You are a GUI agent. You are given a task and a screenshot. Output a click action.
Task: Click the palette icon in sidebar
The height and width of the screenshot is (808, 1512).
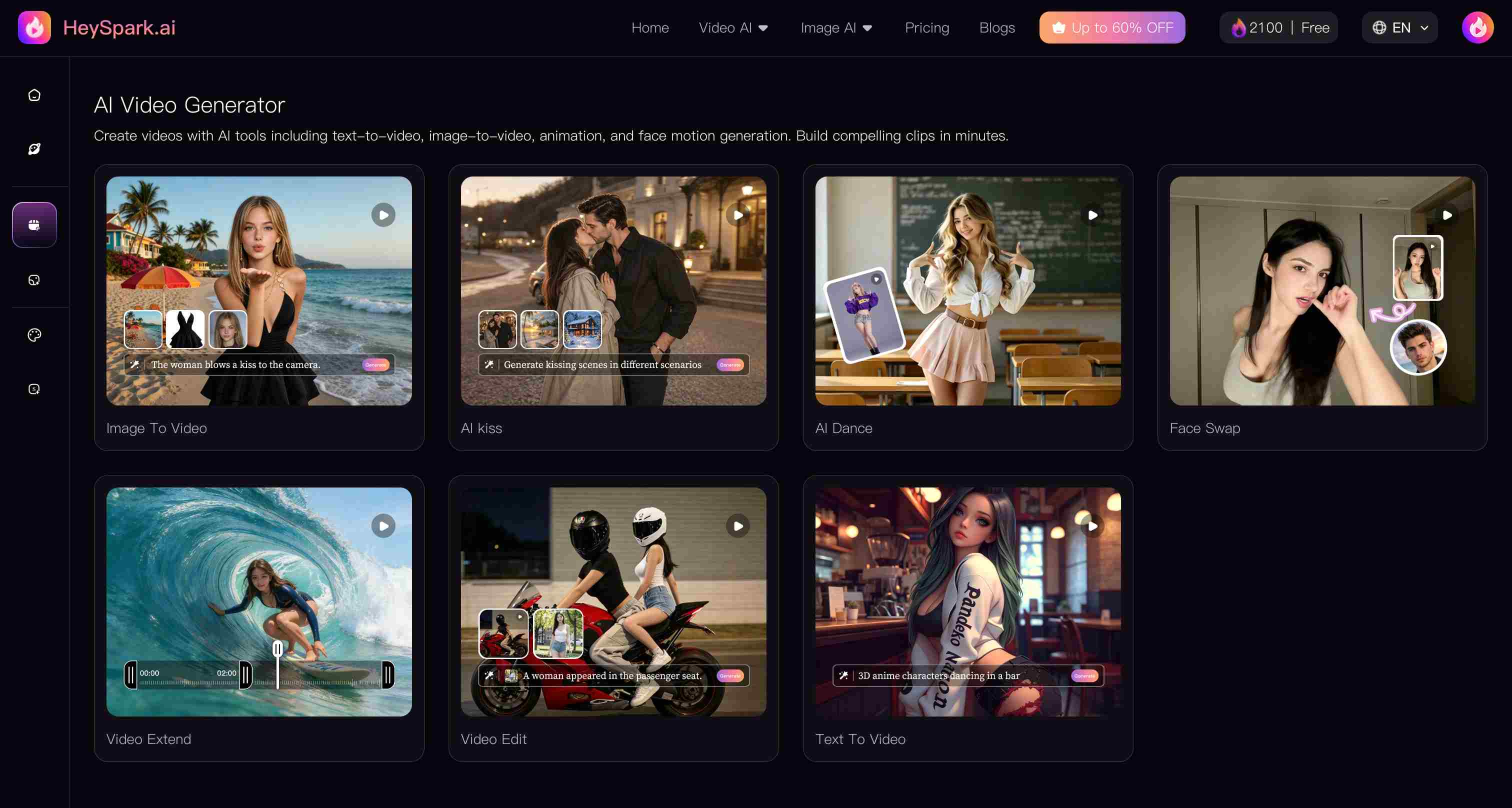[34, 334]
